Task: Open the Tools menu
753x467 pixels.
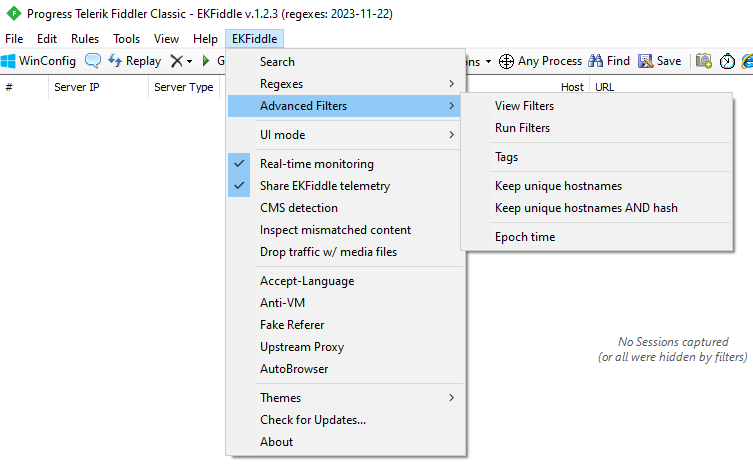Action: point(126,39)
